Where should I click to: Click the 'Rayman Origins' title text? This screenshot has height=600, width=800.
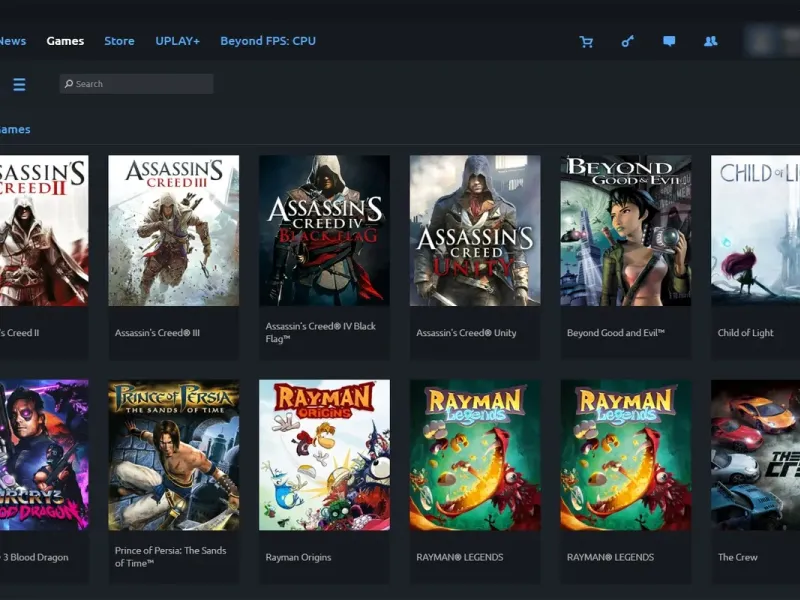[298, 557]
